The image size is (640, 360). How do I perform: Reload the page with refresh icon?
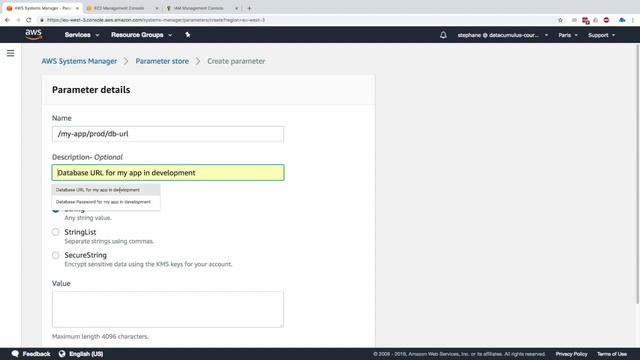[x=29, y=20]
